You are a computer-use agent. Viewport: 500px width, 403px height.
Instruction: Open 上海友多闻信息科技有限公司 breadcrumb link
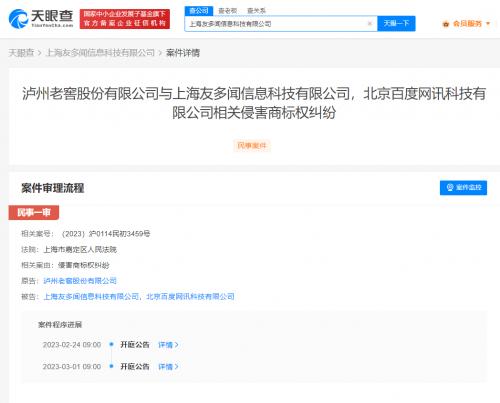point(100,53)
